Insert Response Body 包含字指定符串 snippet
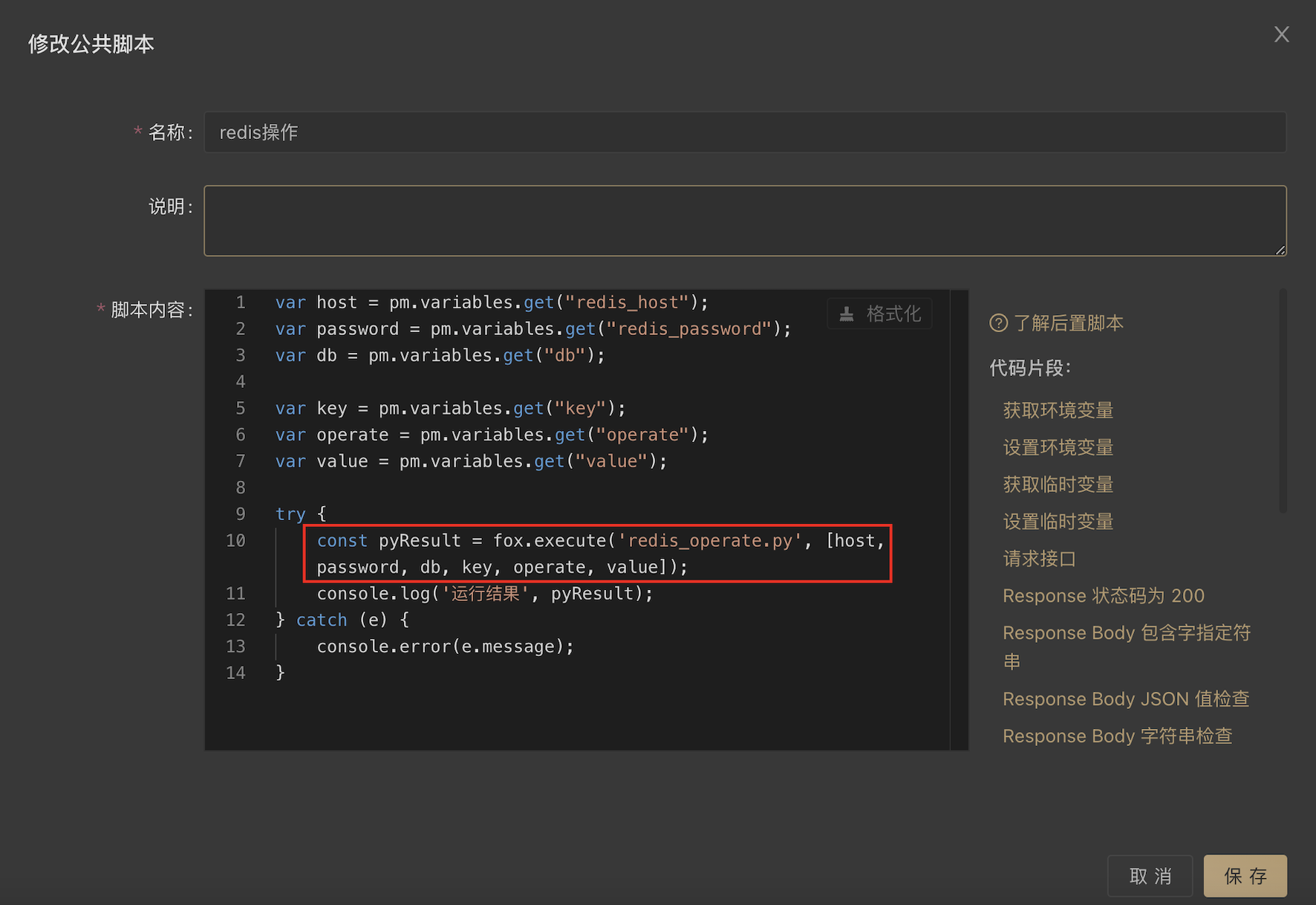Viewport: 1316px width, 905px height. tap(1126, 633)
